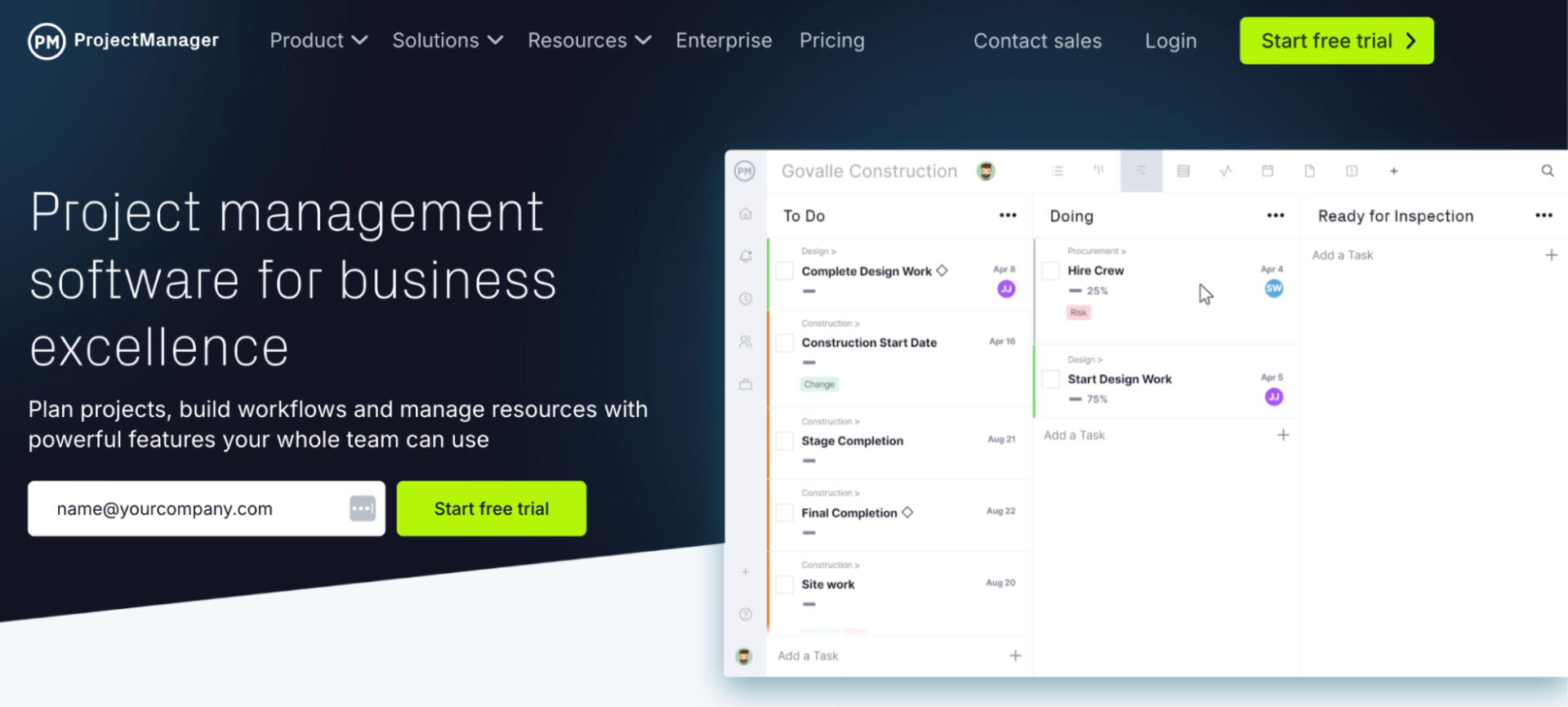Click Start free trial beside the email field
This screenshot has height=707, width=1568.
click(492, 509)
